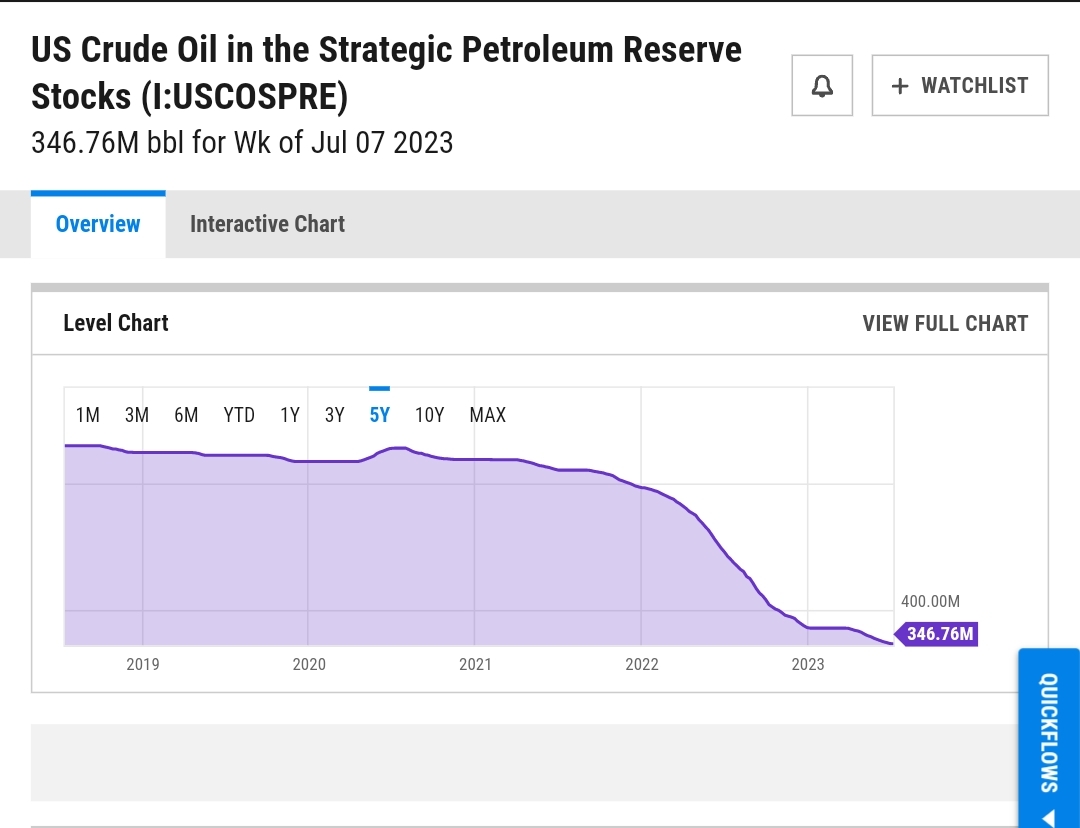Open the View Full Chart link

pyautogui.click(x=945, y=323)
